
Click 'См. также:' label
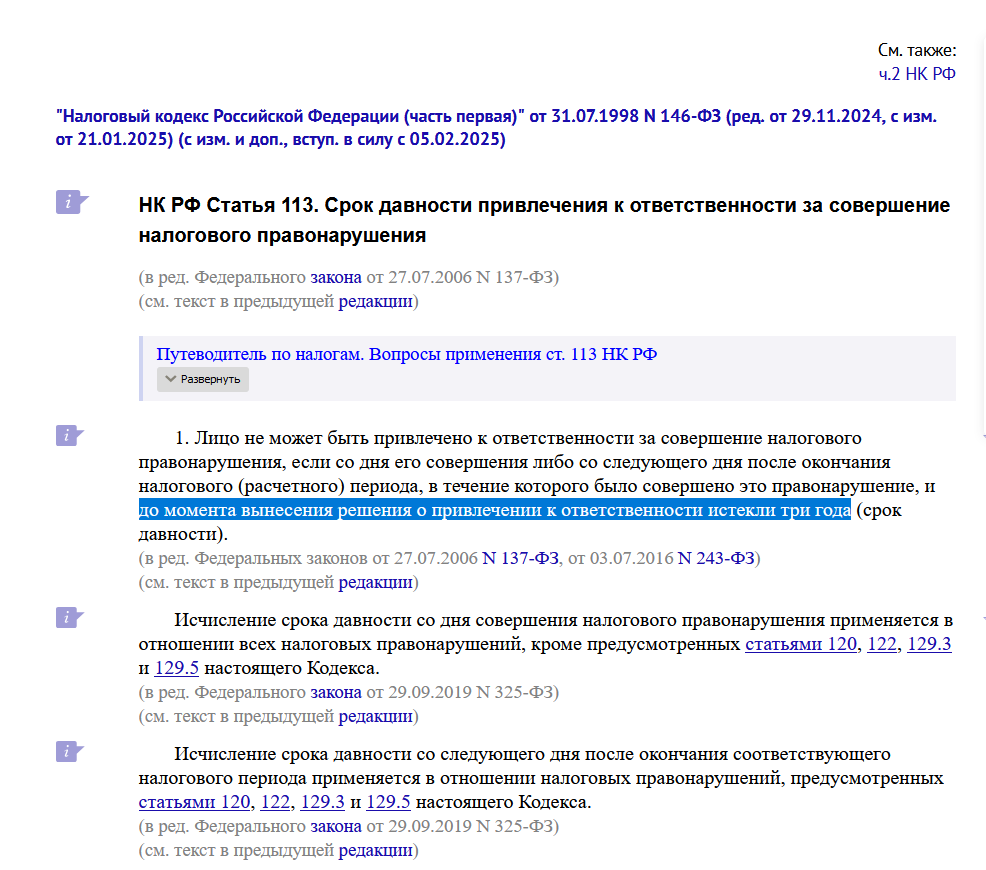point(917,50)
